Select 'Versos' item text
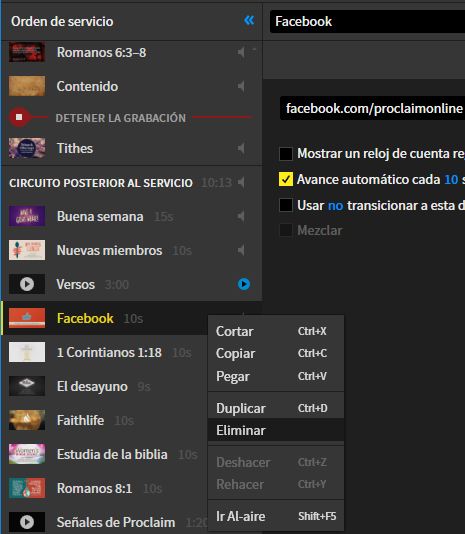Viewport: 465px width, 534px height. [x=76, y=284]
